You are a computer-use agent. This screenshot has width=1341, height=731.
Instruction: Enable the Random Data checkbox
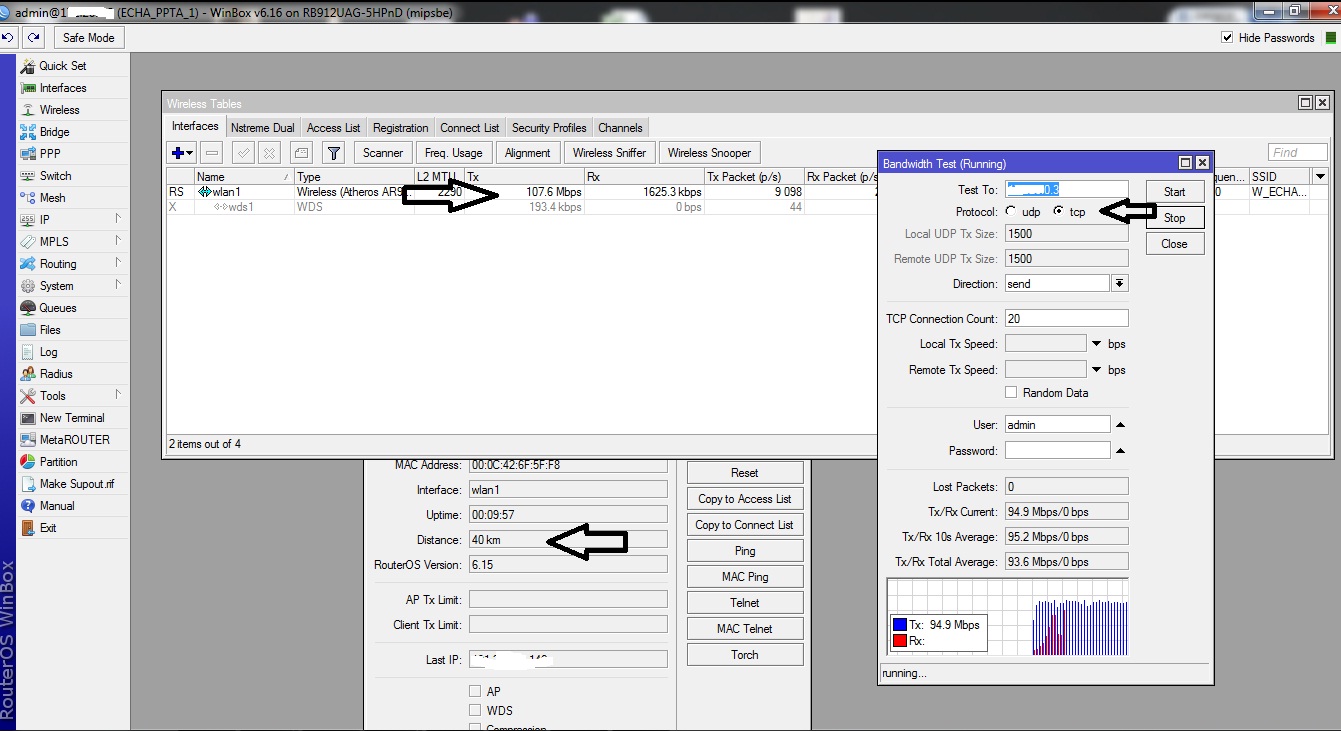click(x=1011, y=393)
